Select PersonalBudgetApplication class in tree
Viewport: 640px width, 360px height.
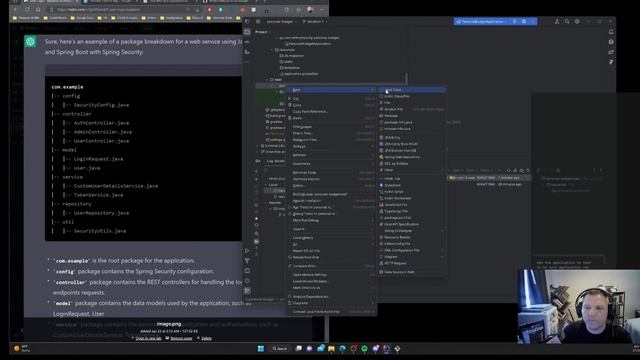[308, 44]
